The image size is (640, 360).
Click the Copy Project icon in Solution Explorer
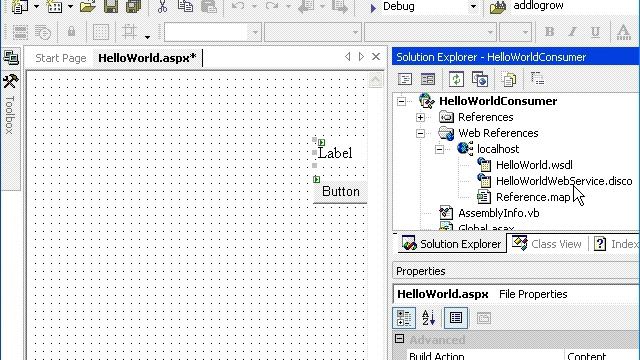(480, 79)
